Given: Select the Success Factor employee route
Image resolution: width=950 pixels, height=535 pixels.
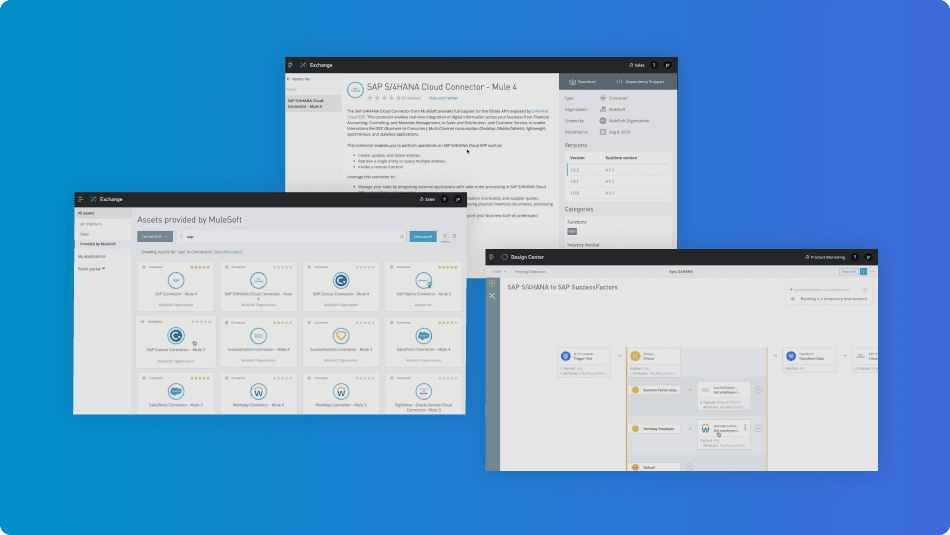Looking at the screenshot, I should [x=656, y=390].
